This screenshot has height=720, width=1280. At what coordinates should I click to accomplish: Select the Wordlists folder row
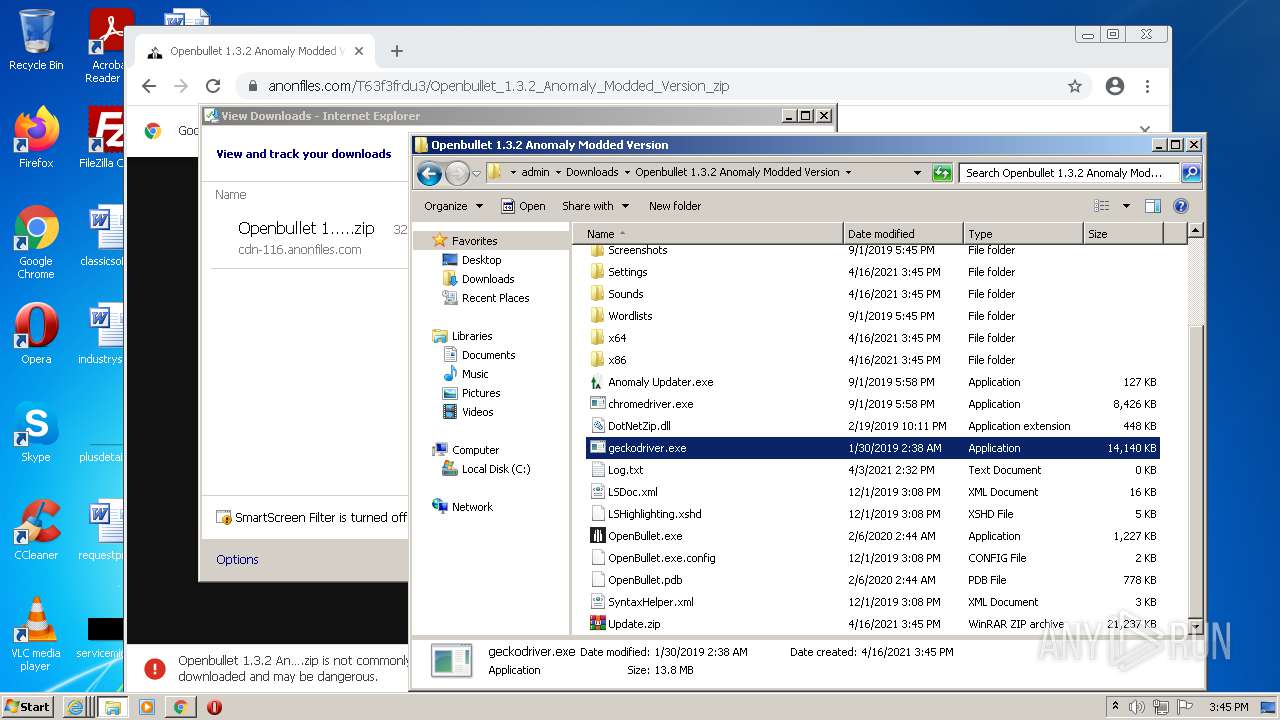pyautogui.click(x=872, y=316)
